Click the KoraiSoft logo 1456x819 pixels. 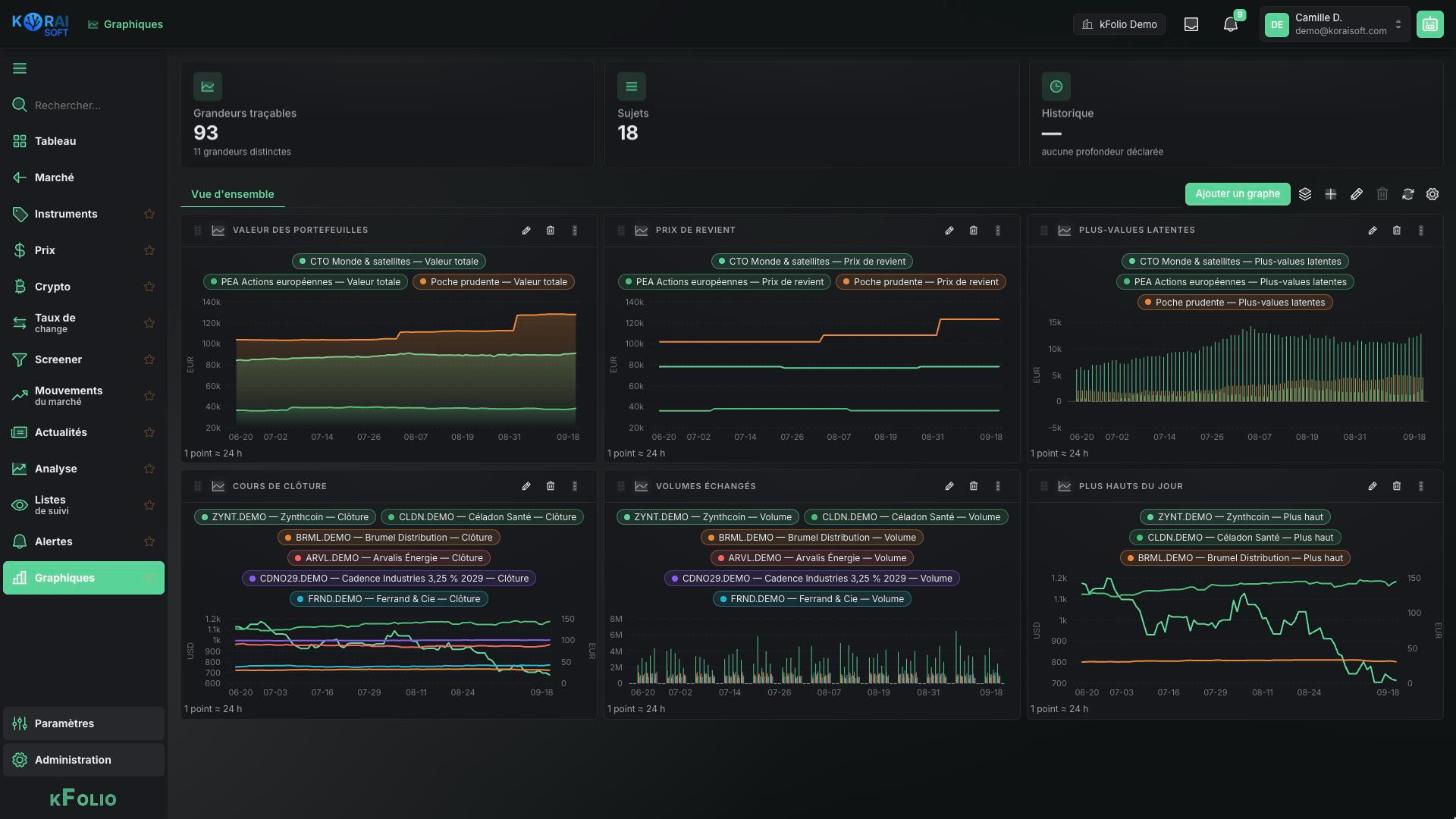pos(40,24)
